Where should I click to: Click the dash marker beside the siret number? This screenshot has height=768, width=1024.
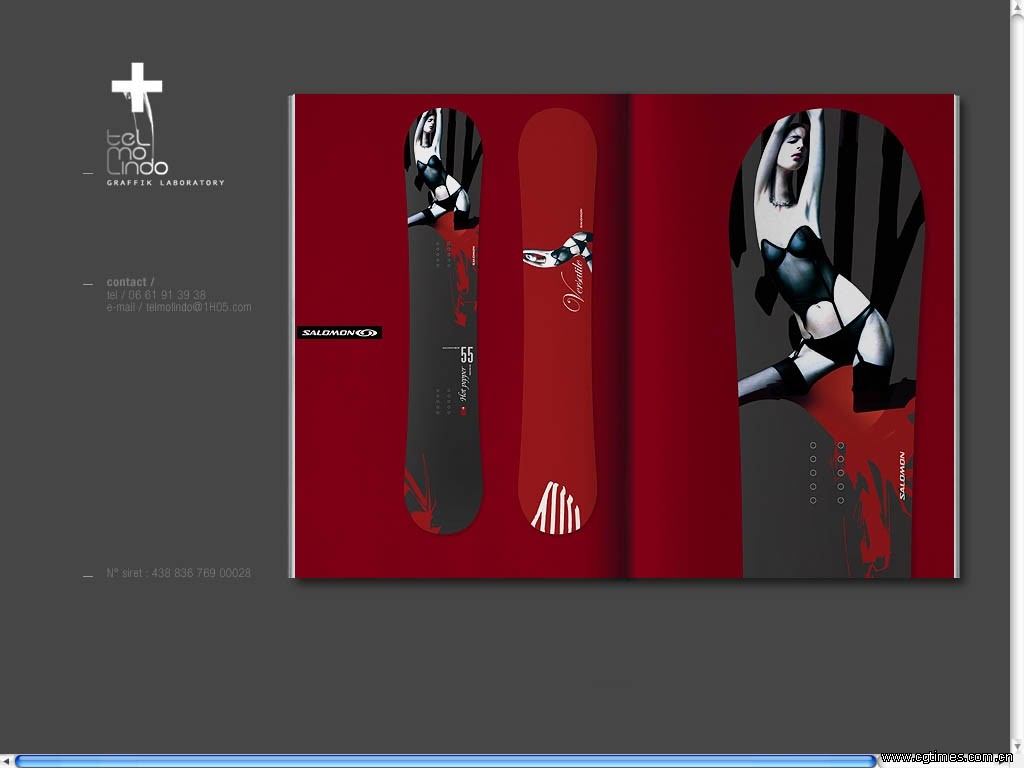(88, 576)
